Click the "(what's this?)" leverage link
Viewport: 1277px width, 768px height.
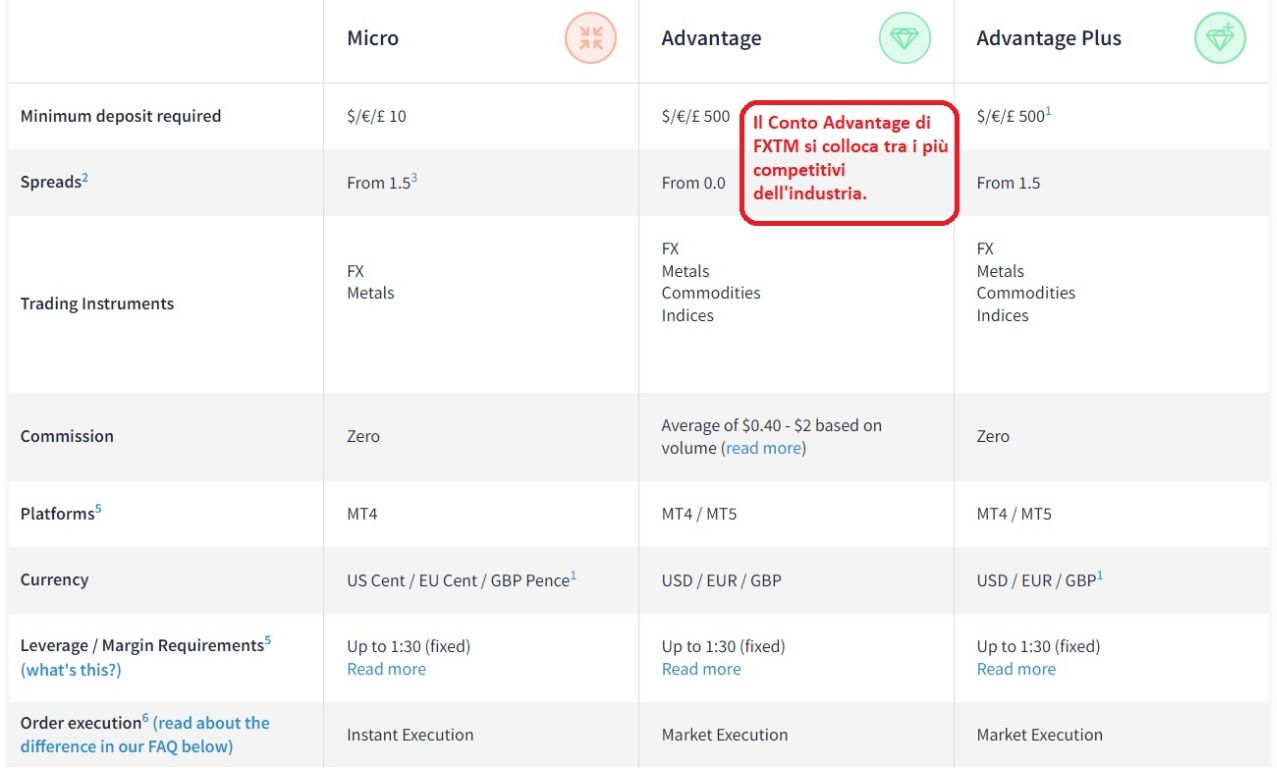coord(71,670)
